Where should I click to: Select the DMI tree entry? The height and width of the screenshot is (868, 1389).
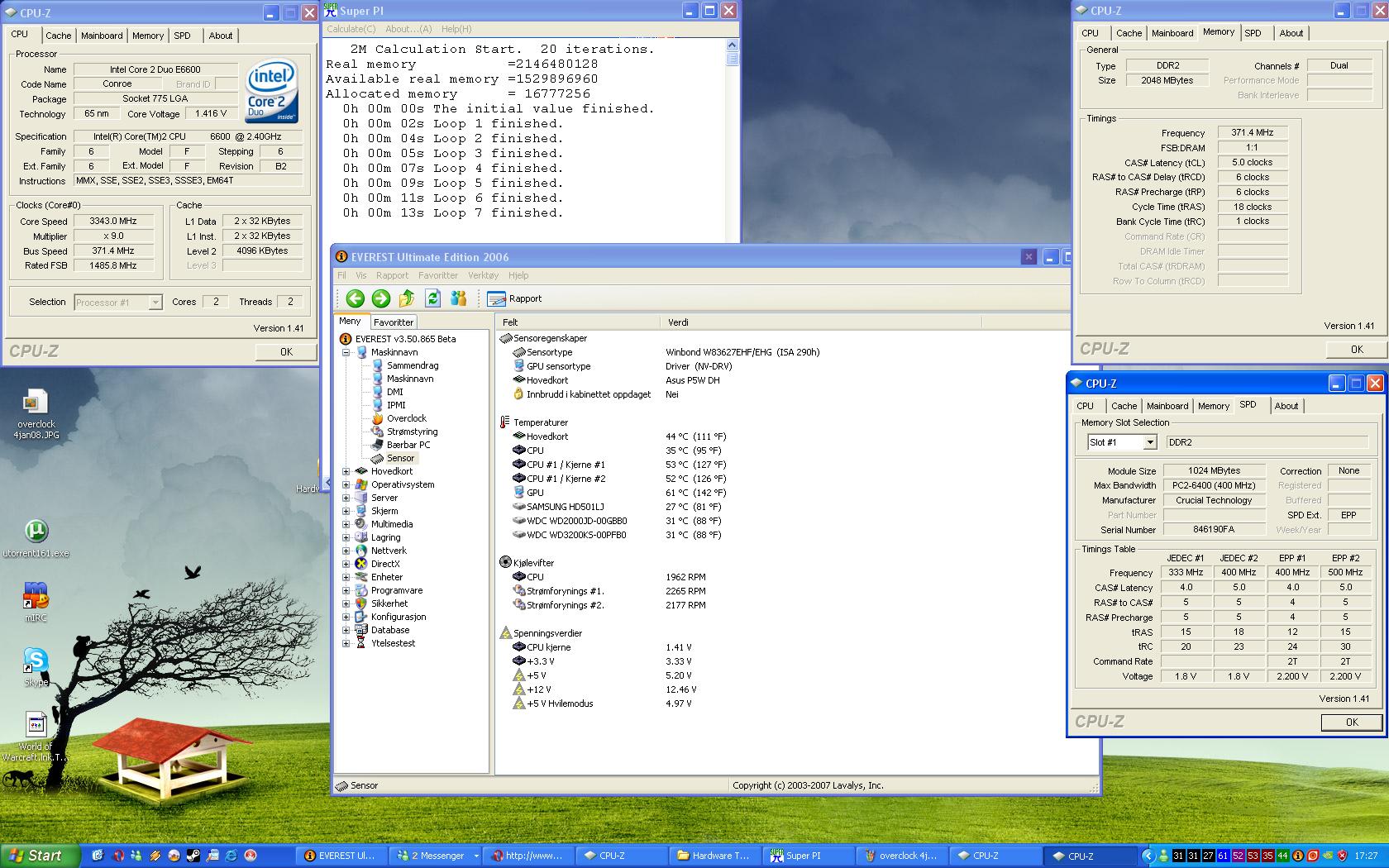388,392
